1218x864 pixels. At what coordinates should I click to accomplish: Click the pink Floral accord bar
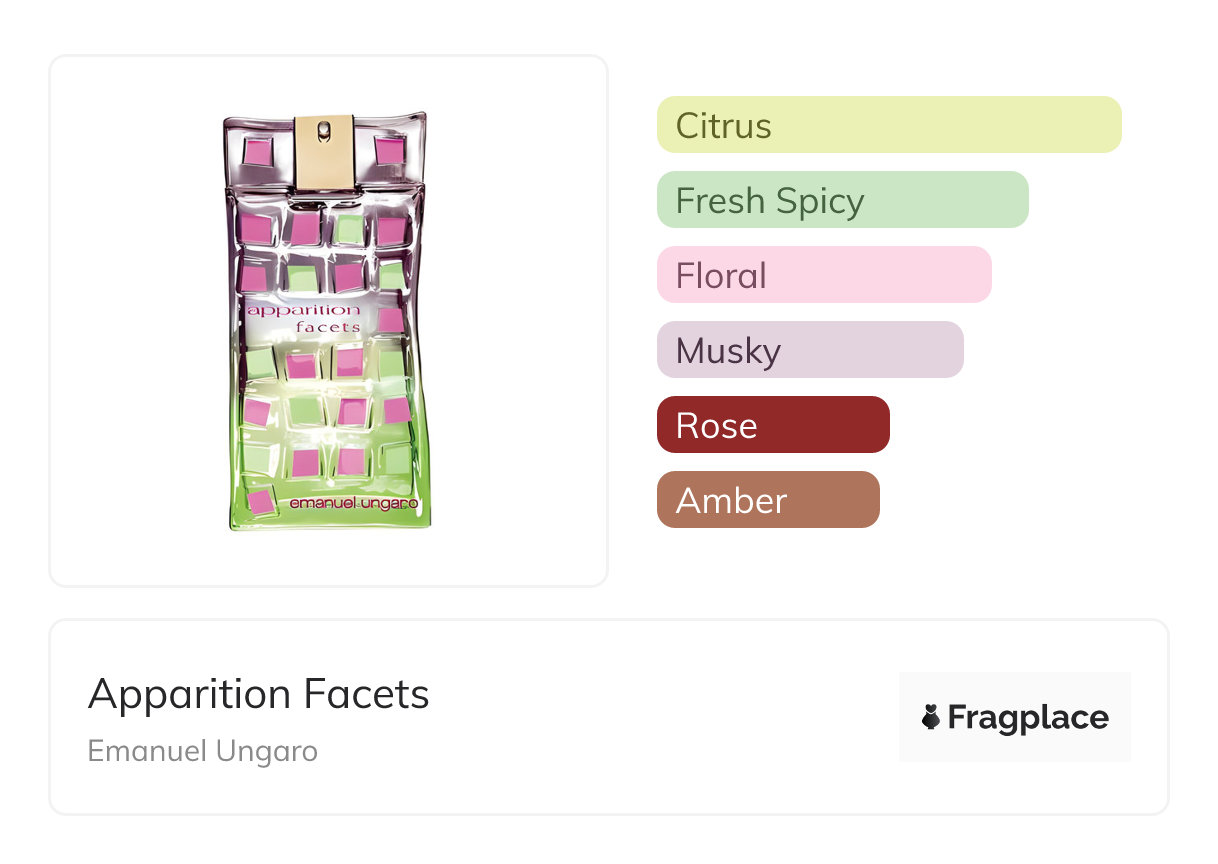pos(824,275)
